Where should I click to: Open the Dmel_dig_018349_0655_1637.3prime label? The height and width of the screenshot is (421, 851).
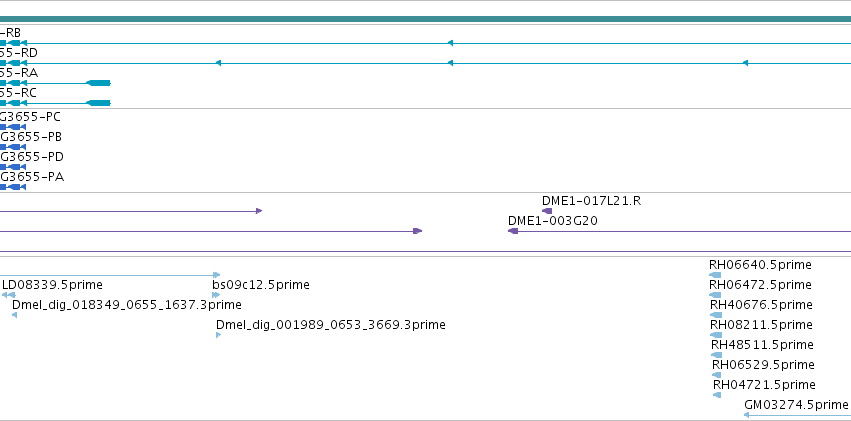tap(126, 305)
